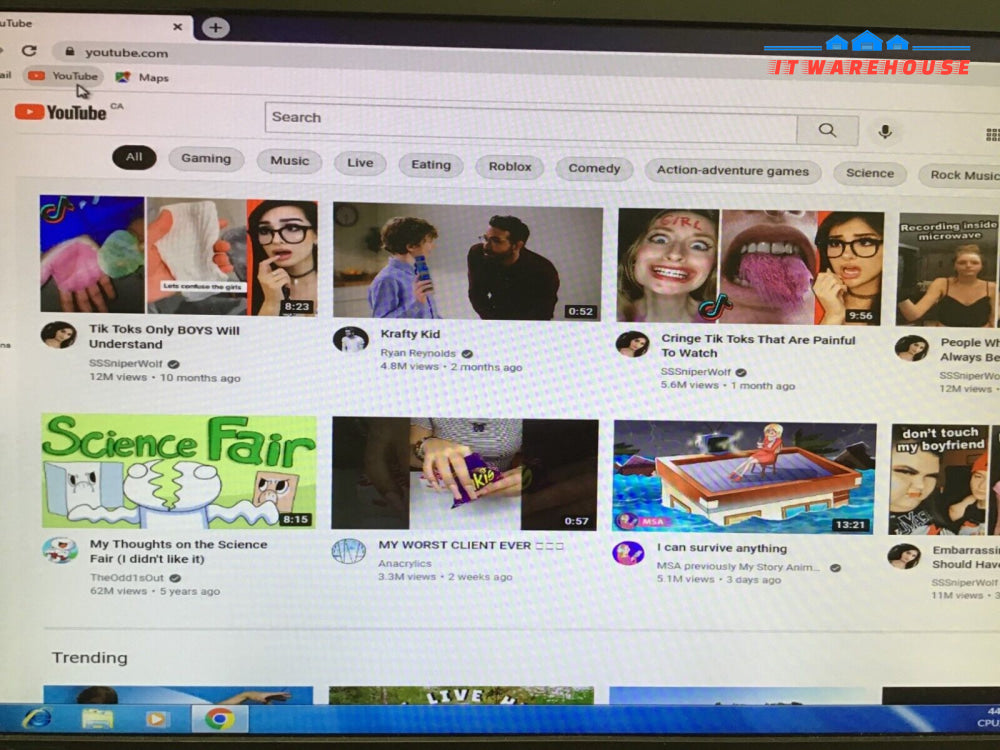The height and width of the screenshot is (750, 1000).
Task: Open SSSniperWolf name under Cringe Tik Toks
Action: (695, 372)
